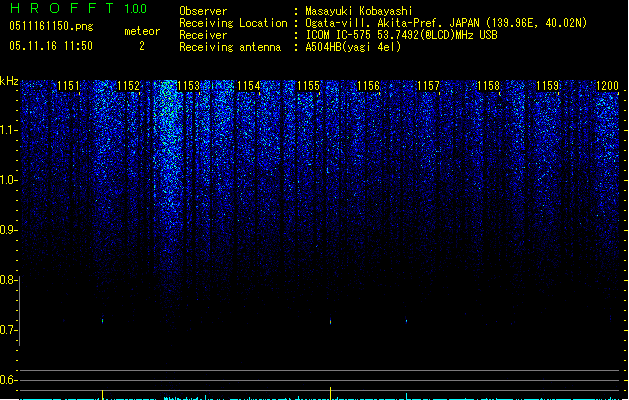Click the 0.7 kHz axis label
Image resolution: width=629 pixels, height=400 pixels.
tap(9, 330)
